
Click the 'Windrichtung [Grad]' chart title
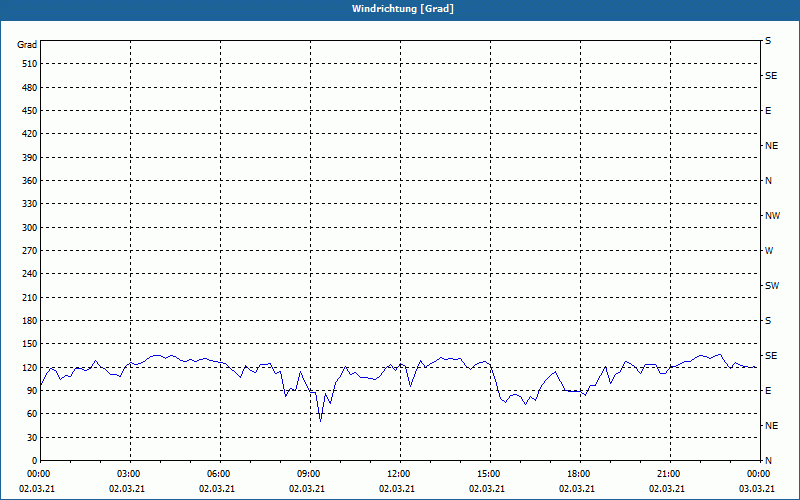[403, 9]
